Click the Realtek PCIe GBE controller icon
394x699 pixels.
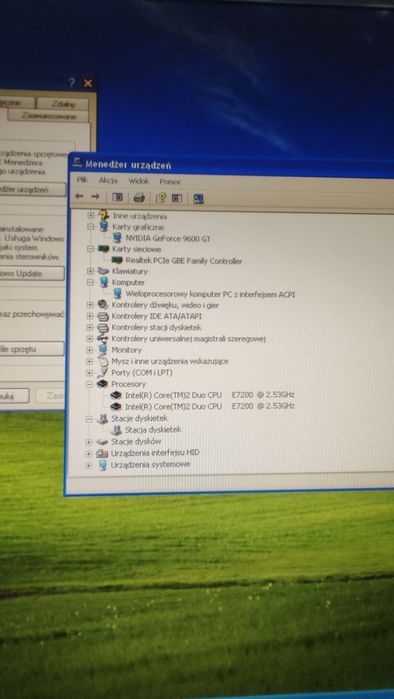point(117,260)
